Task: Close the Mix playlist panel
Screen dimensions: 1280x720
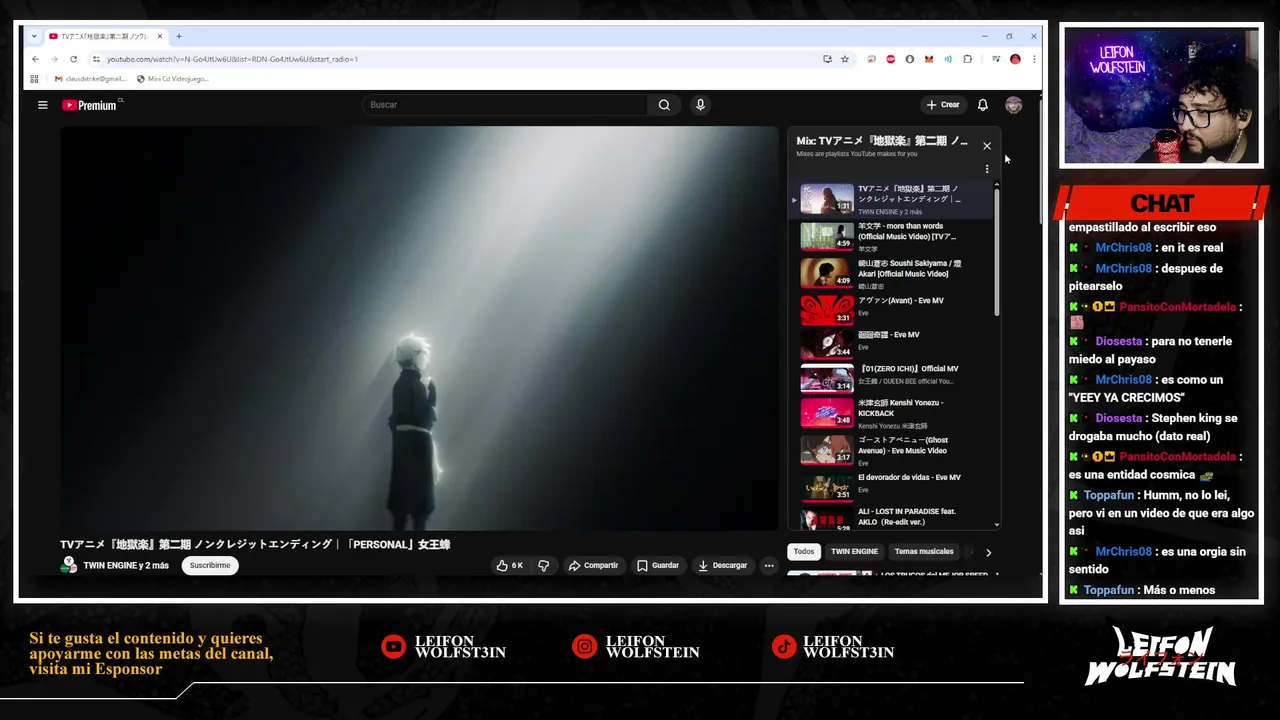Action: [x=987, y=146]
